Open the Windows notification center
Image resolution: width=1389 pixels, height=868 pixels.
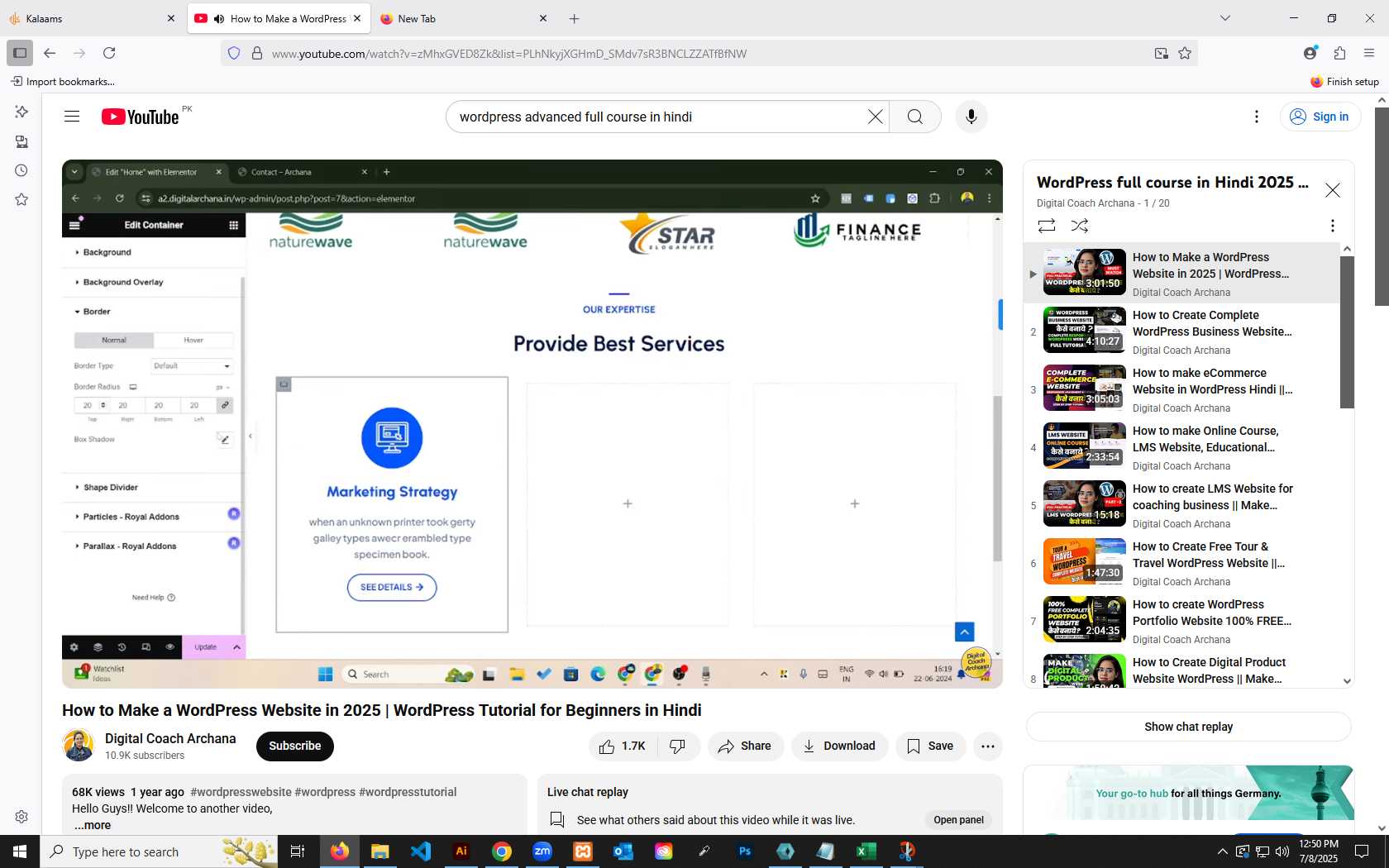point(1362,851)
